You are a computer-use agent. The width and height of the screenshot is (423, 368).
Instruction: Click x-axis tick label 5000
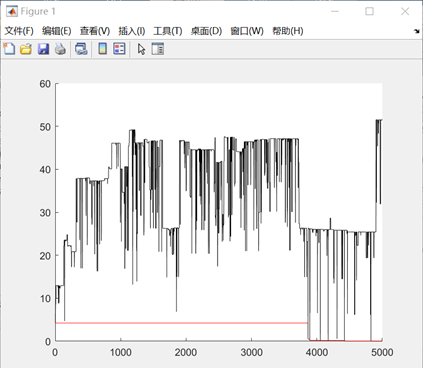382,352
